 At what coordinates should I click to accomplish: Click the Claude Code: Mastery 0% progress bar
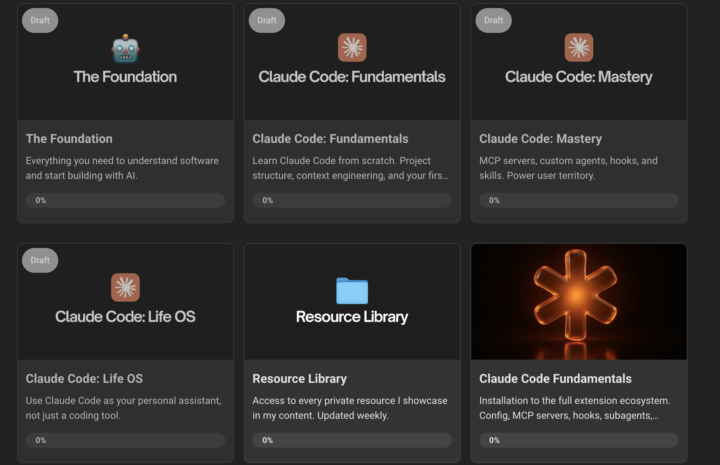pyautogui.click(x=579, y=200)
